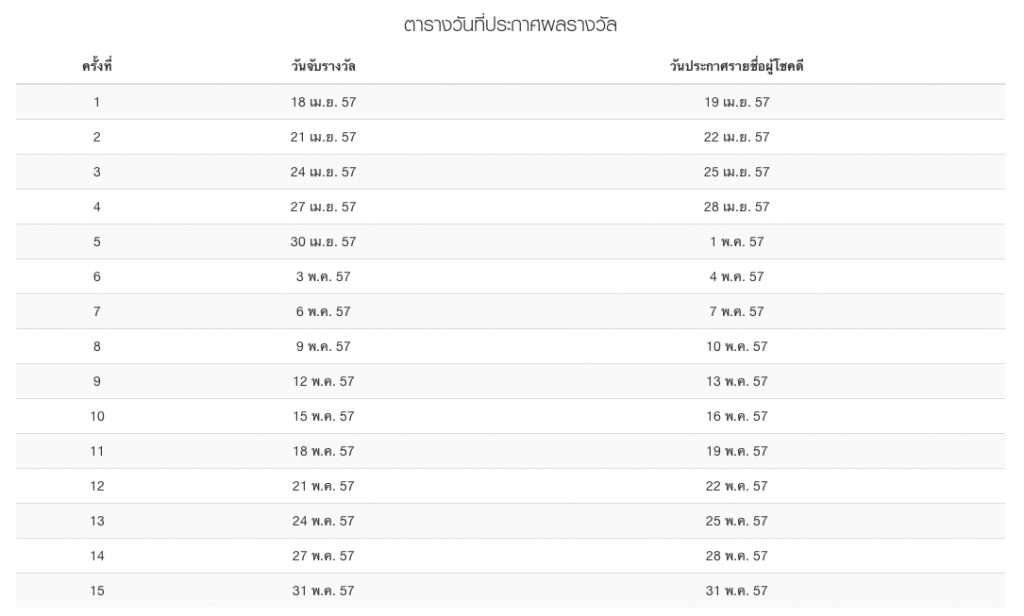
Task: Click the announcement date 28 เม.ย. 57
Action: click(x=737, y=207)
